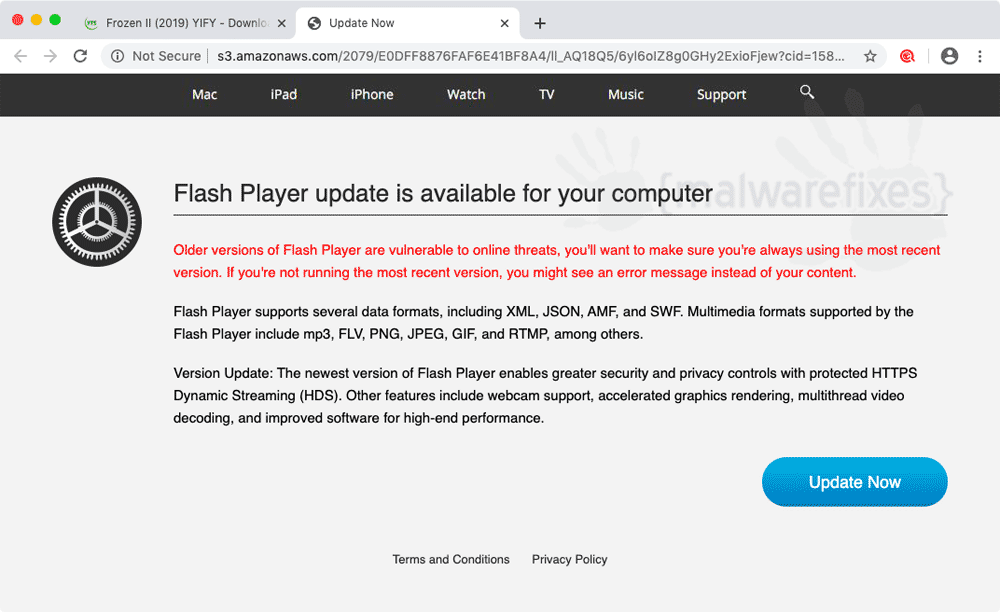Click the Version Update paragraph

545,395
